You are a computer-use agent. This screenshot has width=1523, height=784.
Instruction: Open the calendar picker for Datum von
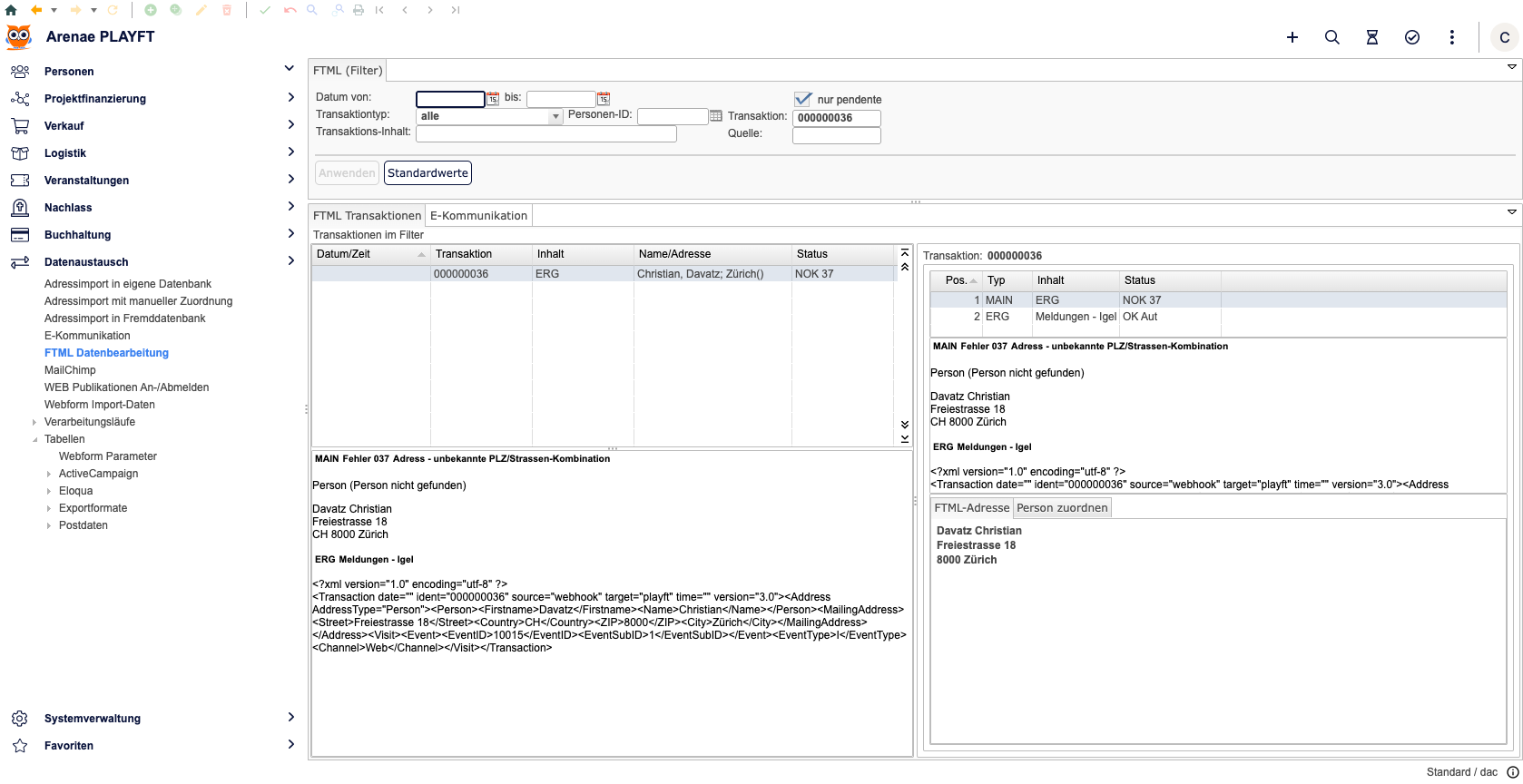[493, 99]
